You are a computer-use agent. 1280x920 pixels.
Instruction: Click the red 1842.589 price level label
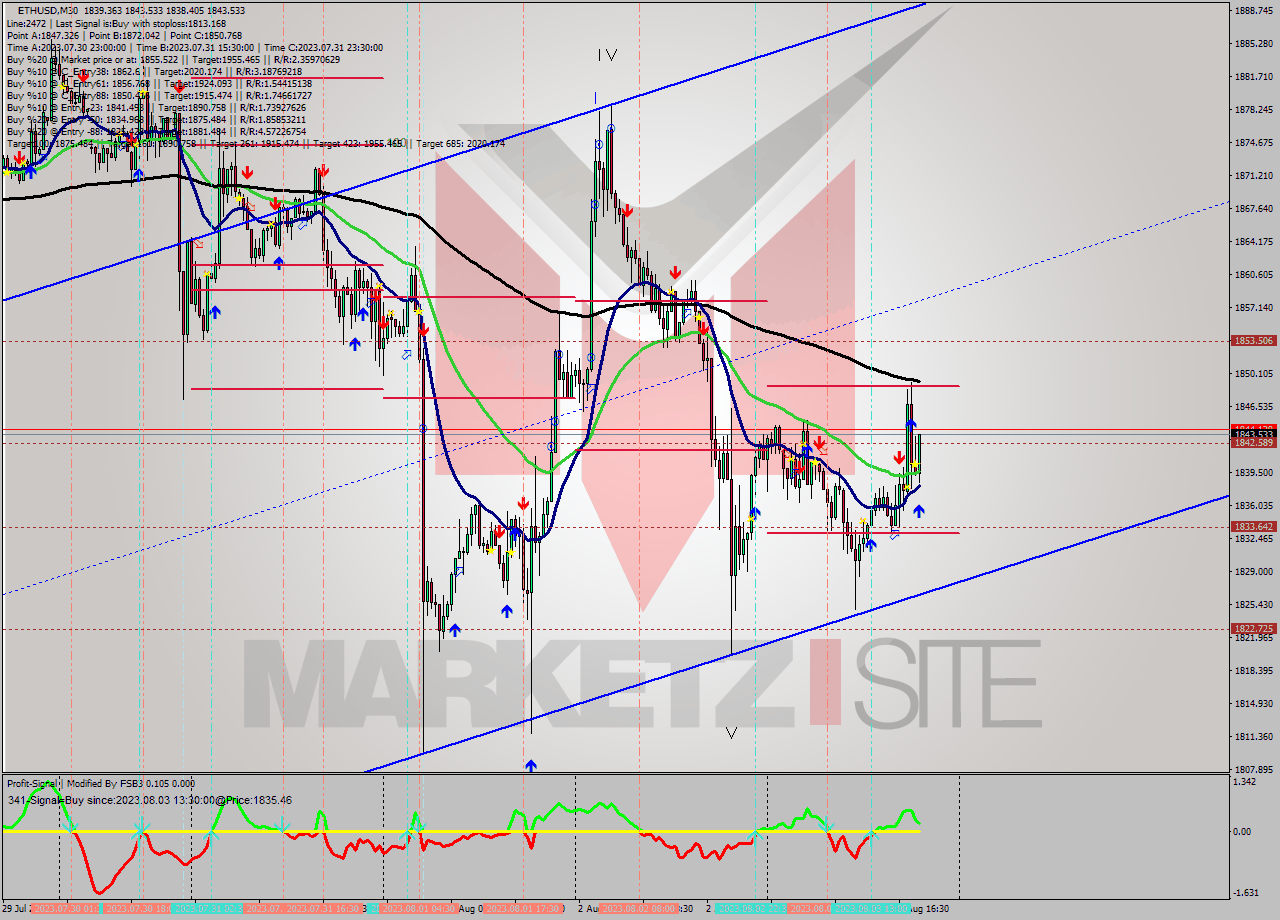tap(1253, 442)
